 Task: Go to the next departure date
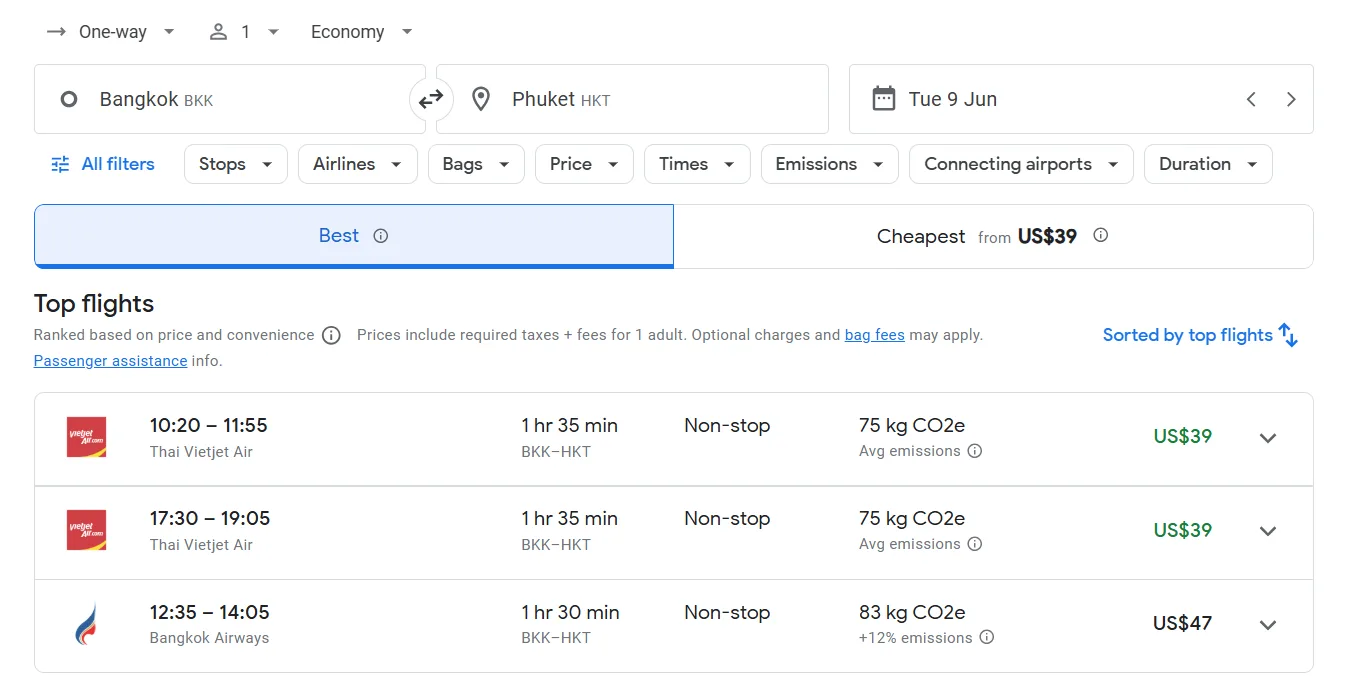click(x=1291, y=99)
